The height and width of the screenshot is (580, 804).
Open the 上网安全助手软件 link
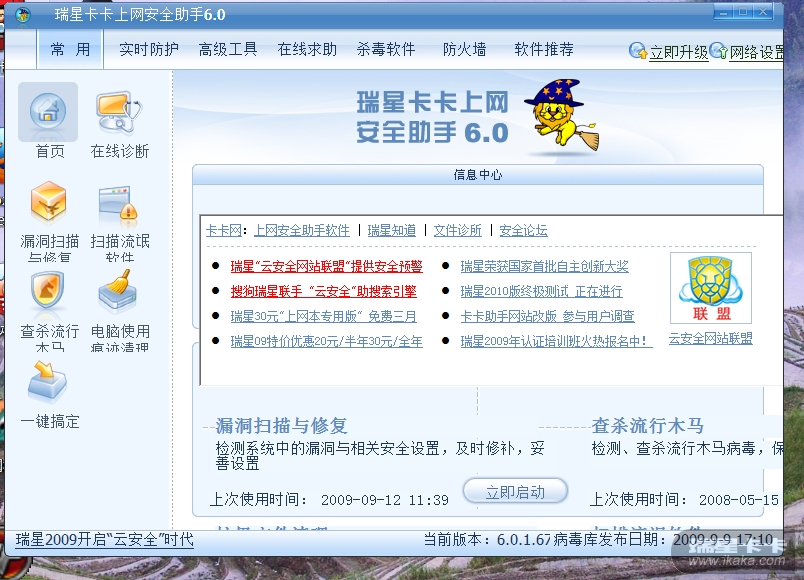pos(302,230)
